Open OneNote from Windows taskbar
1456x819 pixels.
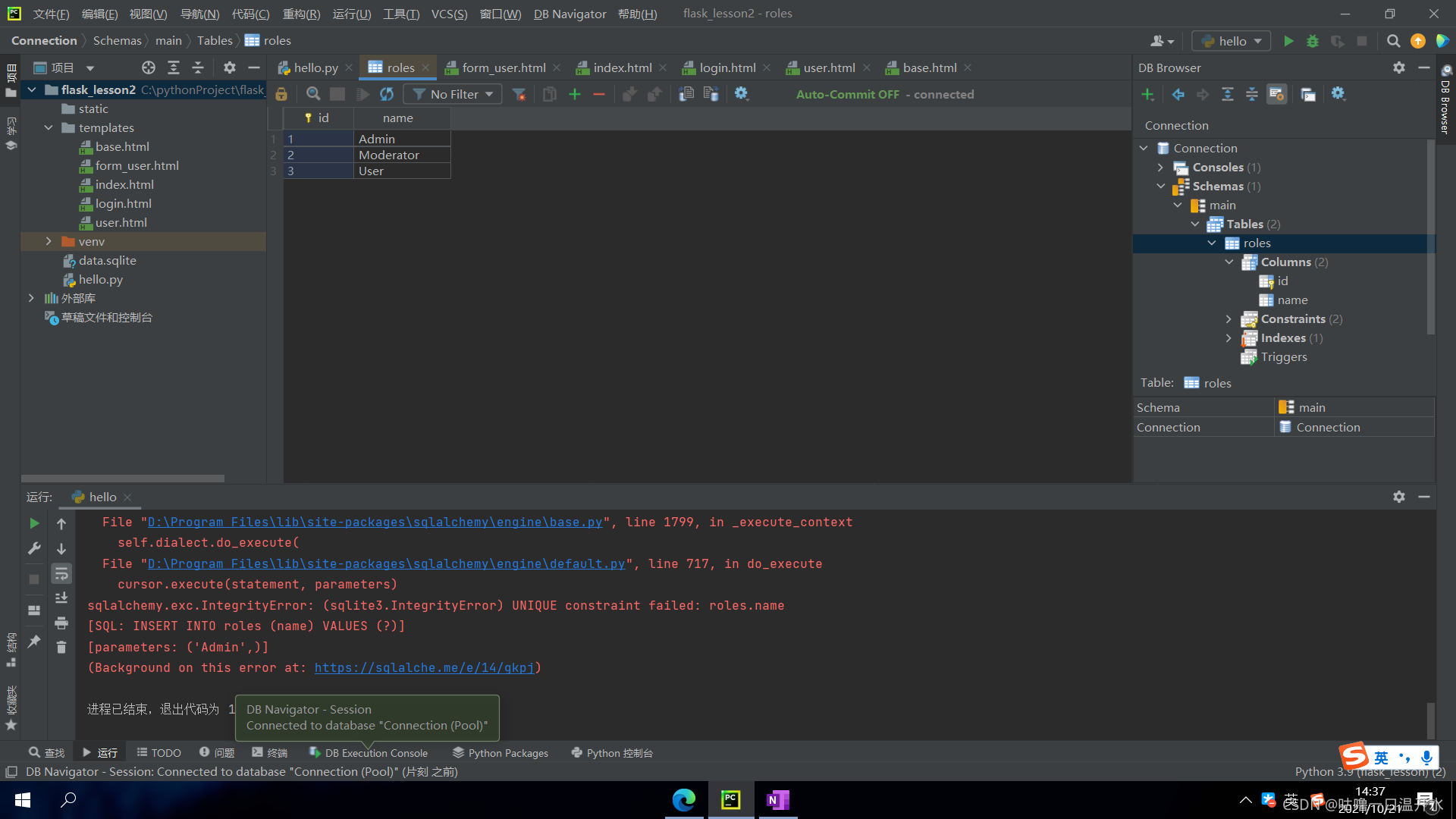pos(778,799)
